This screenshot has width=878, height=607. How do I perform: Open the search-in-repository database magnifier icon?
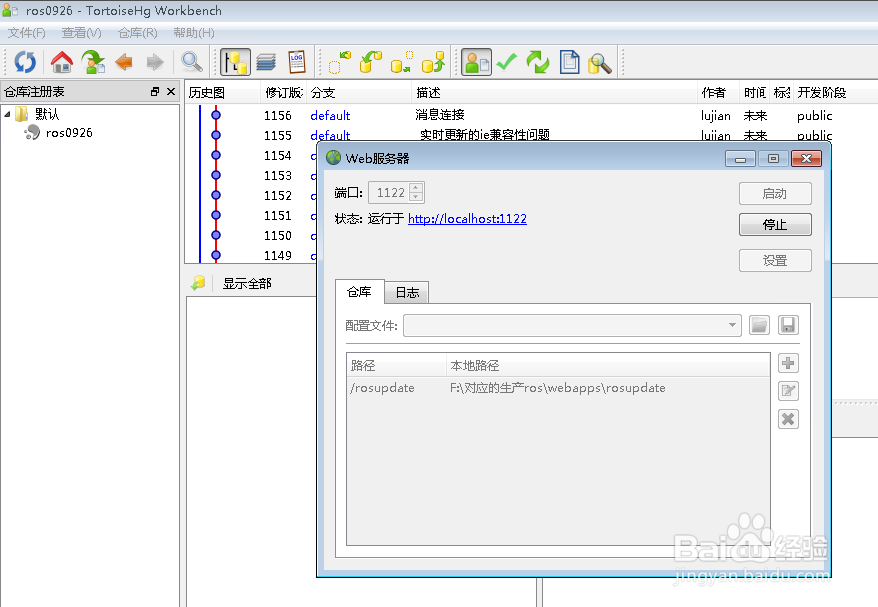point(600,63)
